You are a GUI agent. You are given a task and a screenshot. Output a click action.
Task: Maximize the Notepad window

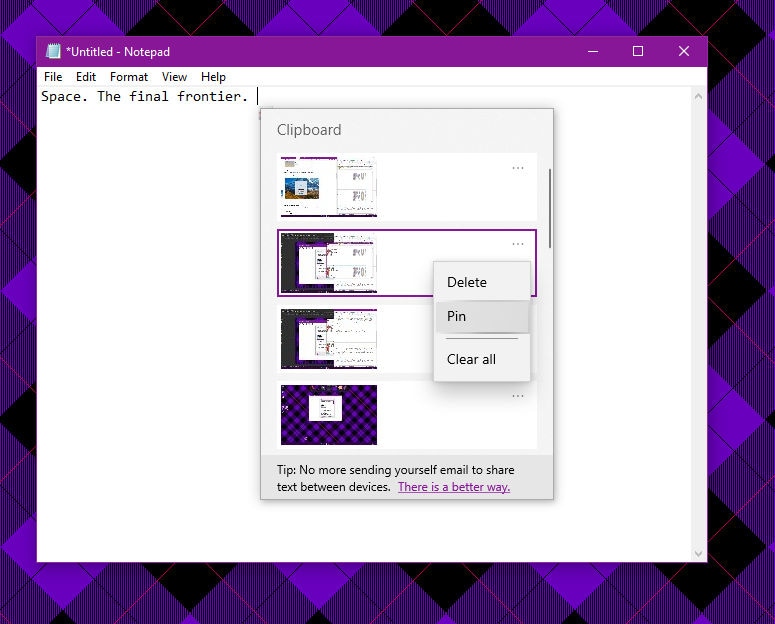638,52
